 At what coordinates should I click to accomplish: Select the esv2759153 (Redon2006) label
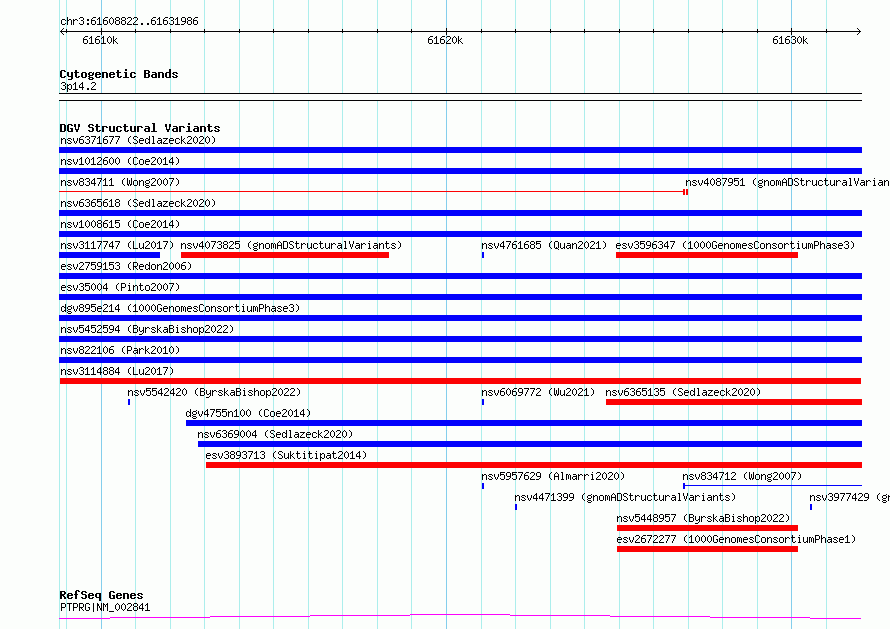tap(126, 266)
